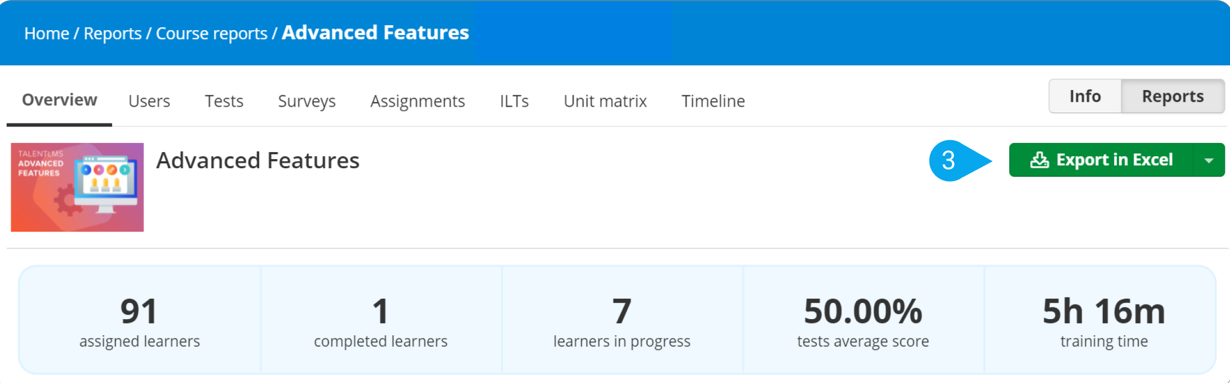The width and height of the screenshot is (1230, 383).
Task: Click the Export in Excel button
Action: click(x=1101, y=160)
